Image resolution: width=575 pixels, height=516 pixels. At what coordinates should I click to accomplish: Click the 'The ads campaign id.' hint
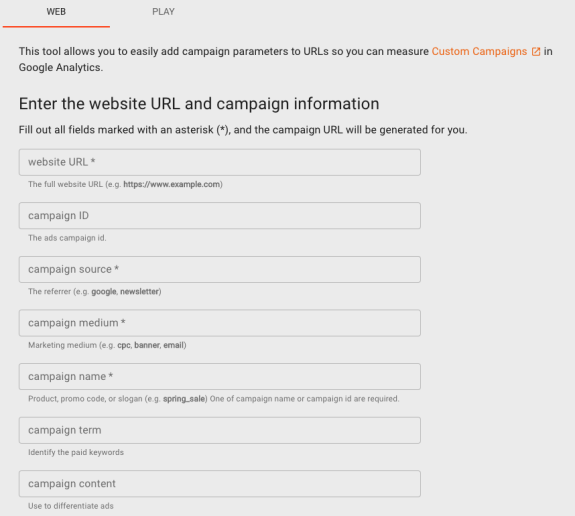(67, 238)
